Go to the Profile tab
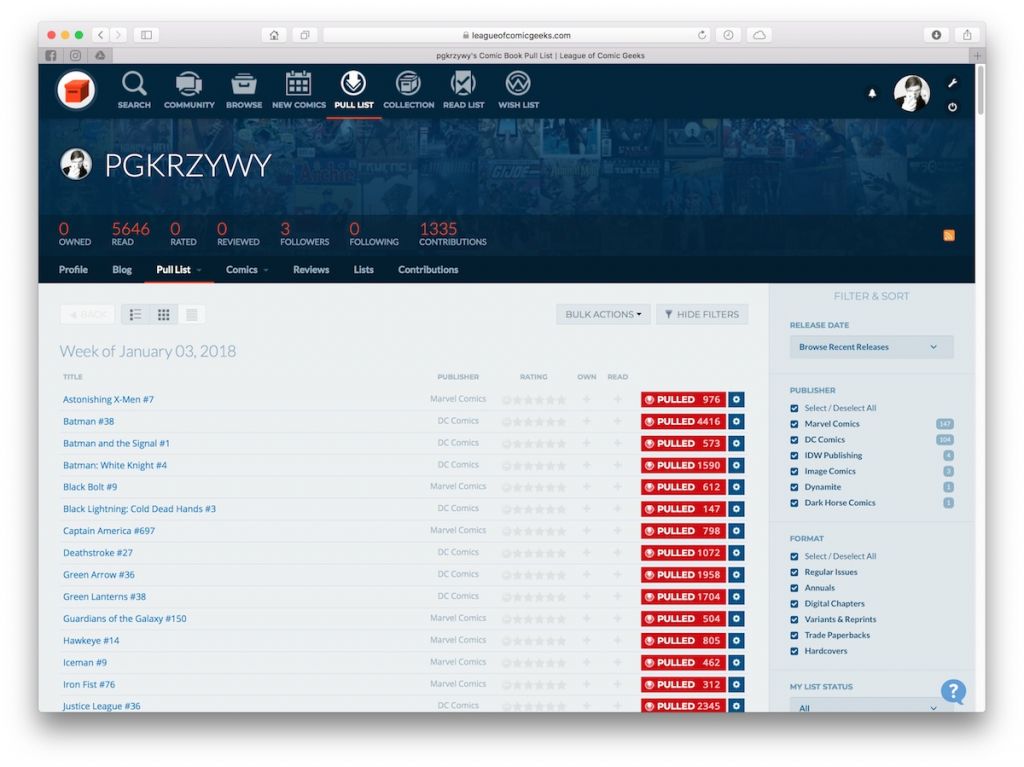Screen dimensions: 1024x767 click(x=73, y=270)
